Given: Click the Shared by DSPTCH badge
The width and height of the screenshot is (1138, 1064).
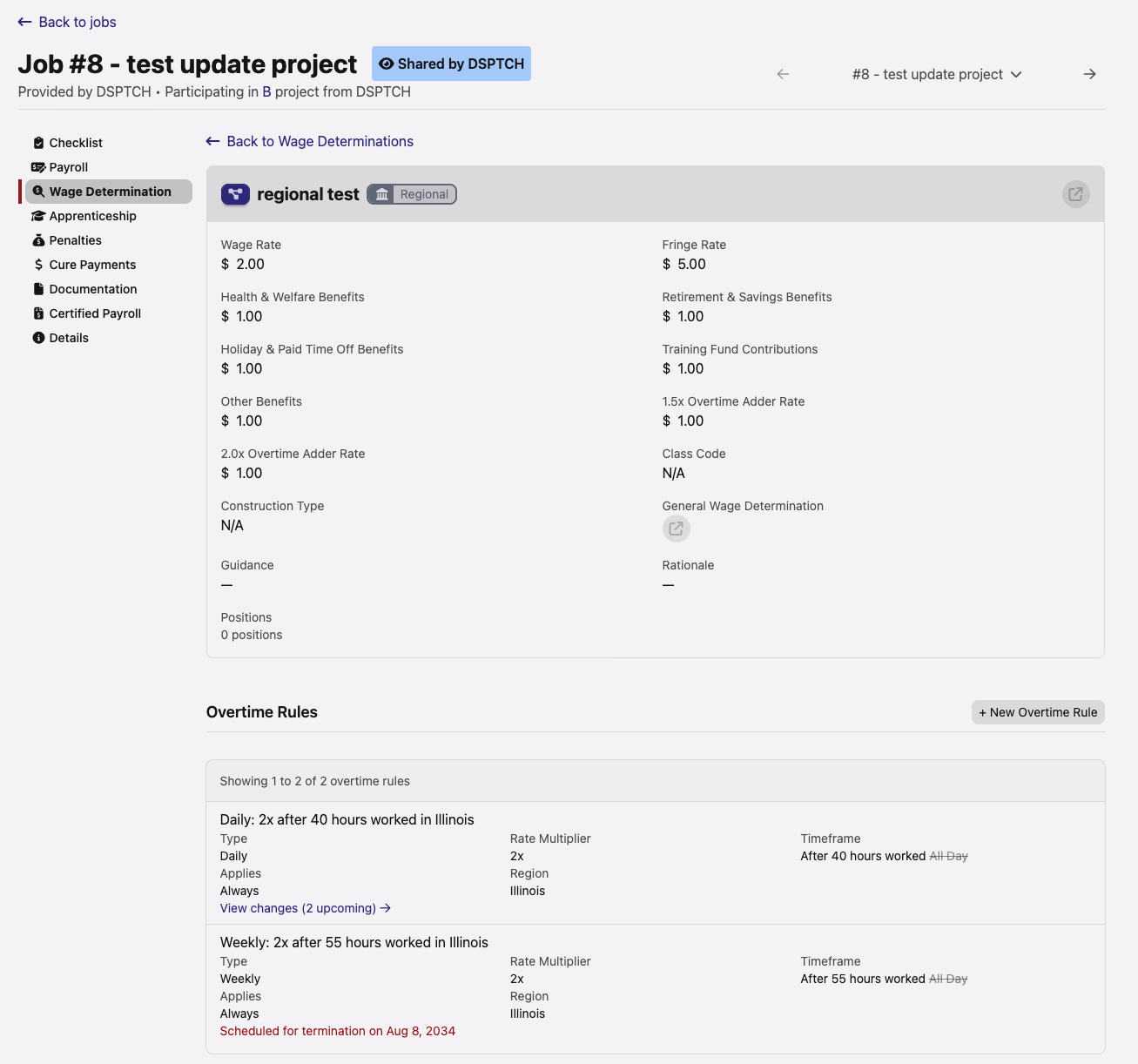Looking at the screenshot, I should [x=451, y=64].
